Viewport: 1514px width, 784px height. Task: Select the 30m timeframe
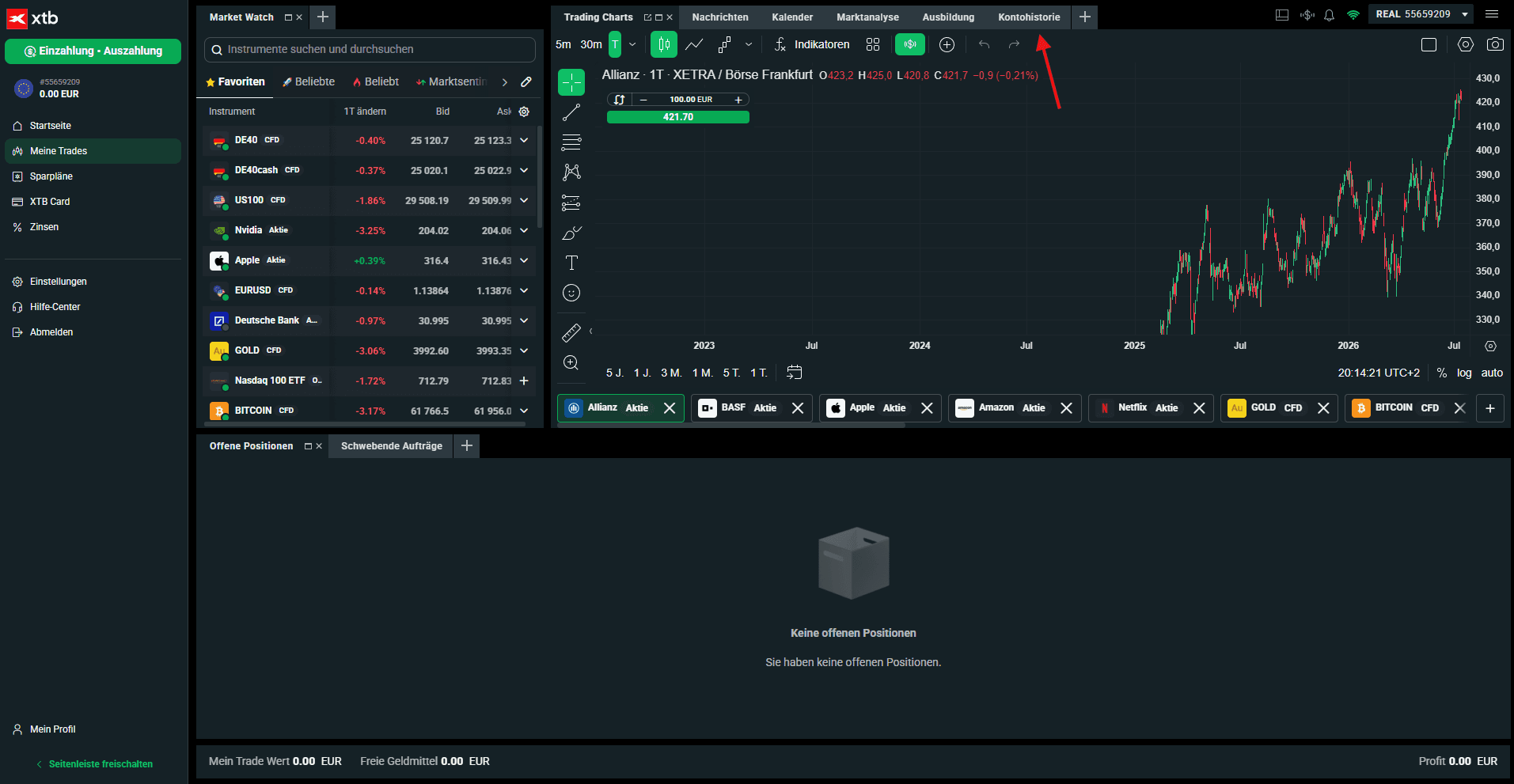(x=591, y=44)
